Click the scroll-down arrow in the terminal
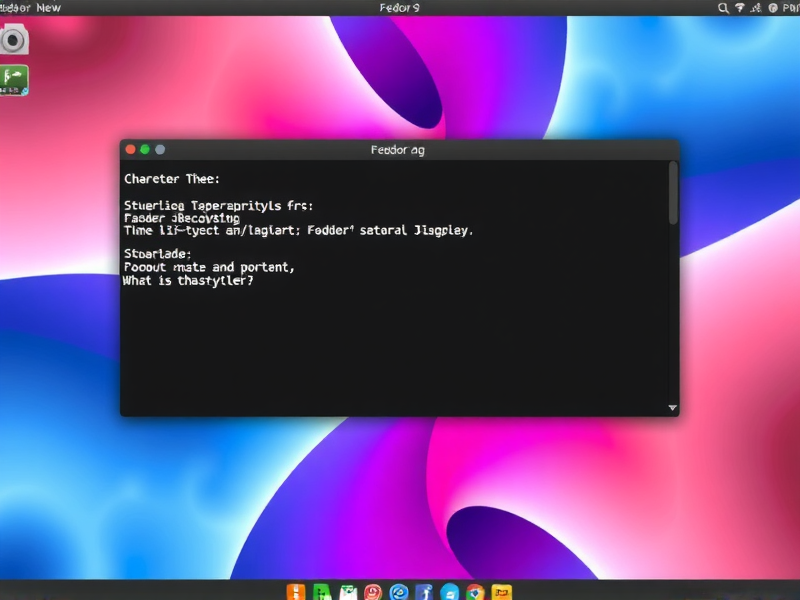This screenshot has width=800, height=600. (x=672, y=406)
